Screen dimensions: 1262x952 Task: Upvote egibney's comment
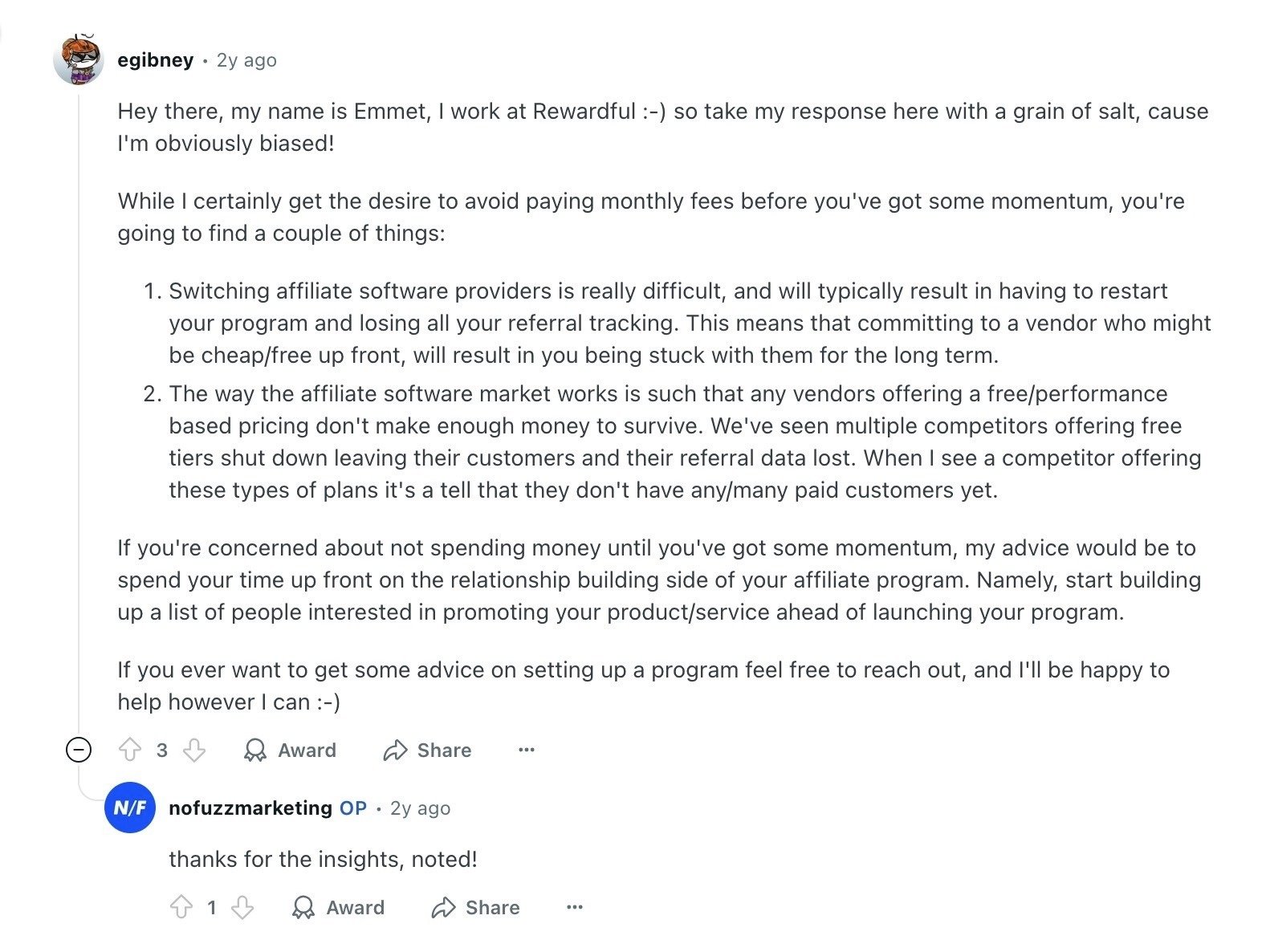[x=131, y=751]
